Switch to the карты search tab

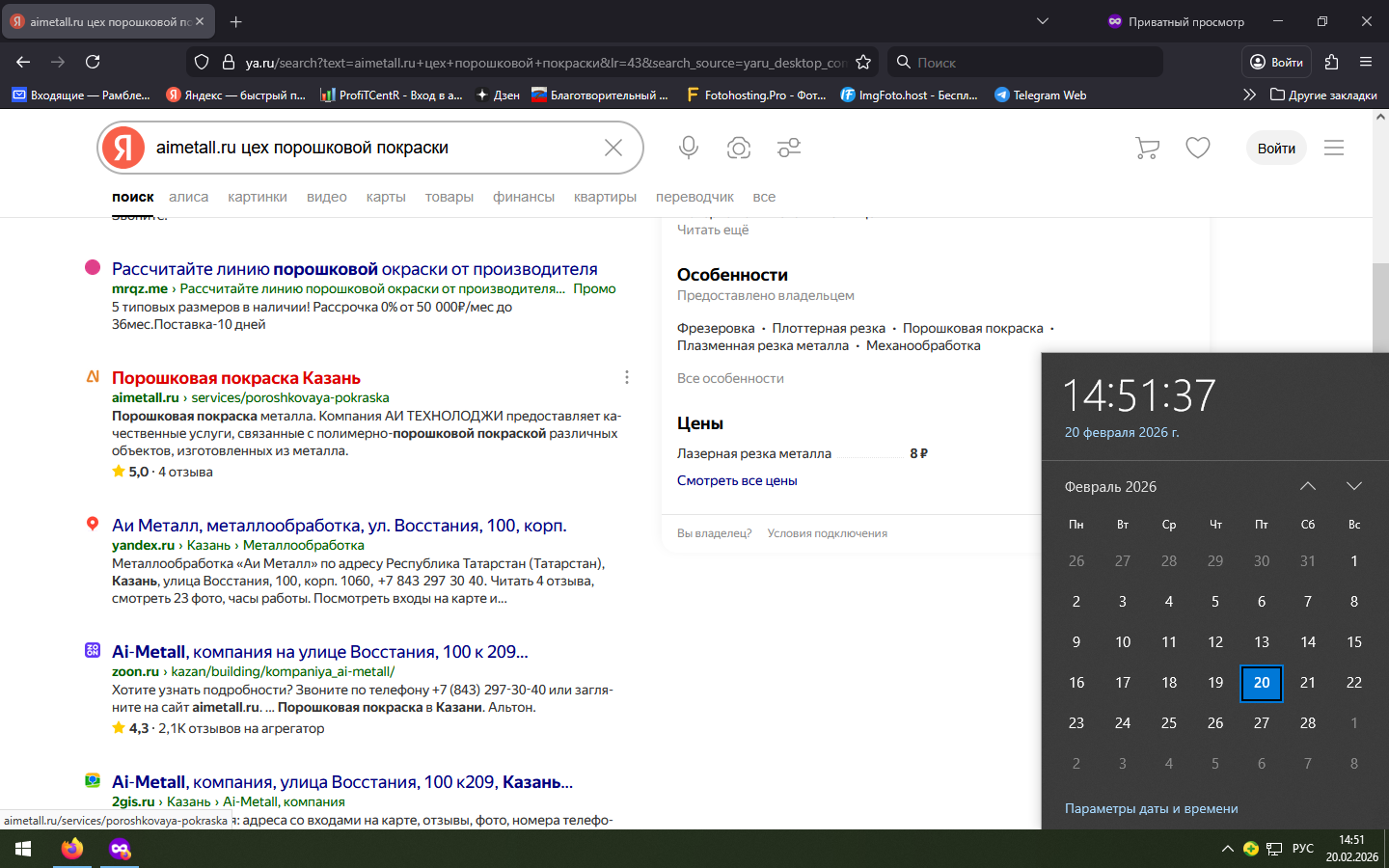pyautogui.click(x=386, y=197)
